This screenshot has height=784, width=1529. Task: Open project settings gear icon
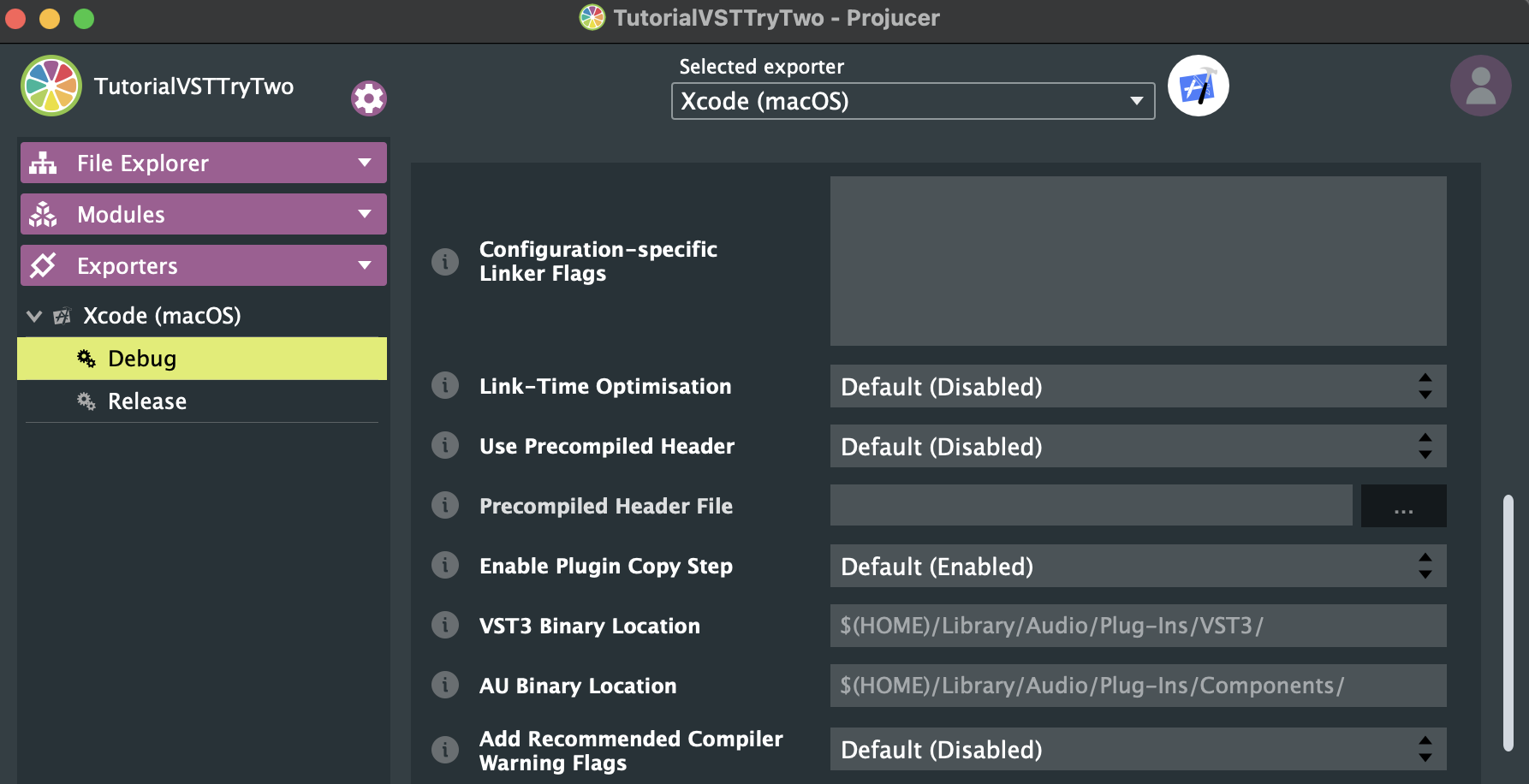coord(369,99)
